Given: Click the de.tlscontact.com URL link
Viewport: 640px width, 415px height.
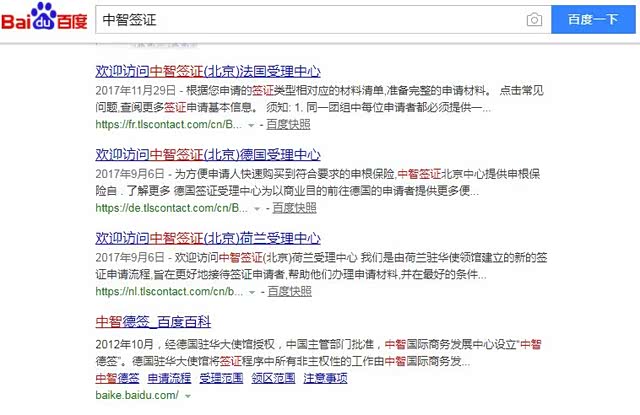Looking at the screenshot, I should click(x=171, y=208).
